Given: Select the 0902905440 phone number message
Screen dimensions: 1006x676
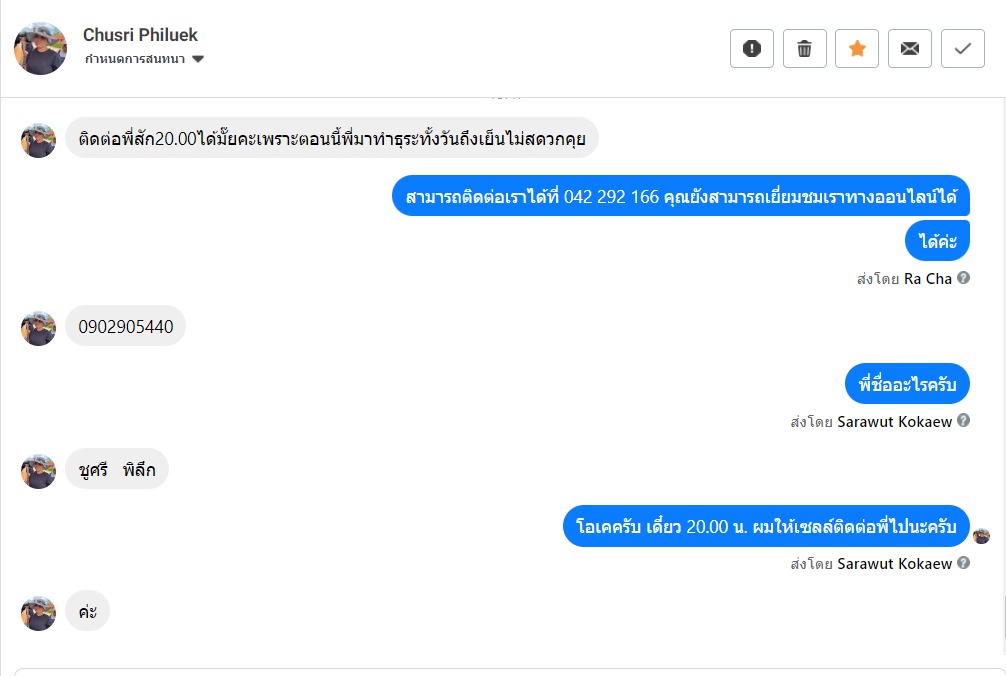Looking at the screenshot, I should pyautogui.click(x=126, y=326).
